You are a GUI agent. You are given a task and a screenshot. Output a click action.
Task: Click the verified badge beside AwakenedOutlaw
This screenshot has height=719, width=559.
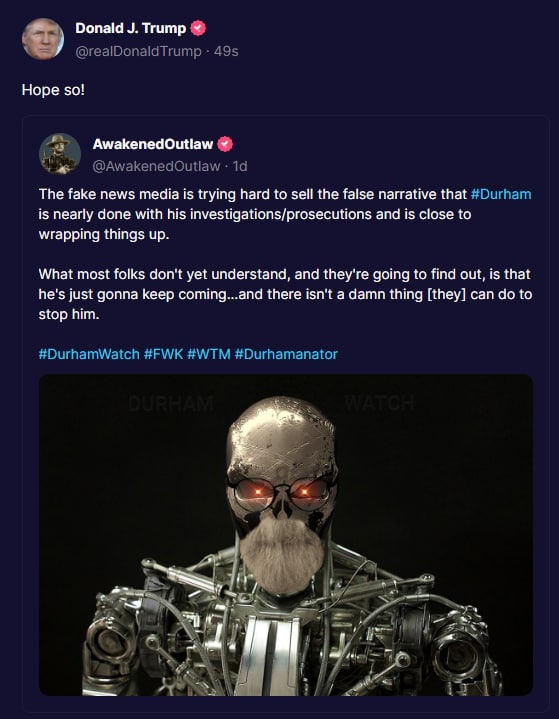click(225, 144)
